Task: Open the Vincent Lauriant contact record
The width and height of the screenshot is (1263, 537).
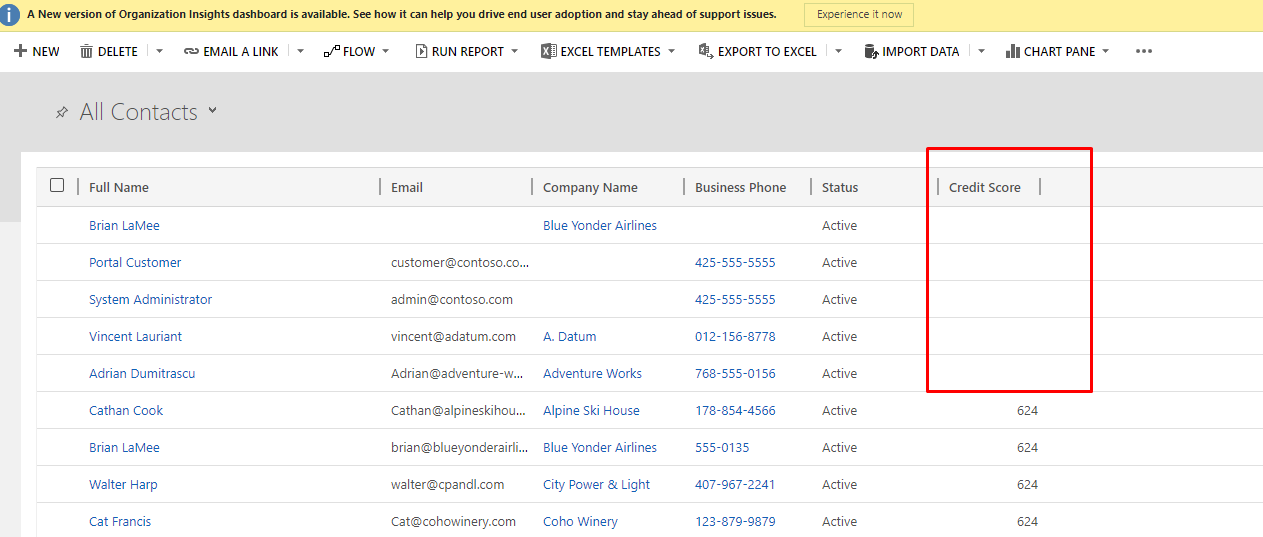Action: [x=135, y=337]
